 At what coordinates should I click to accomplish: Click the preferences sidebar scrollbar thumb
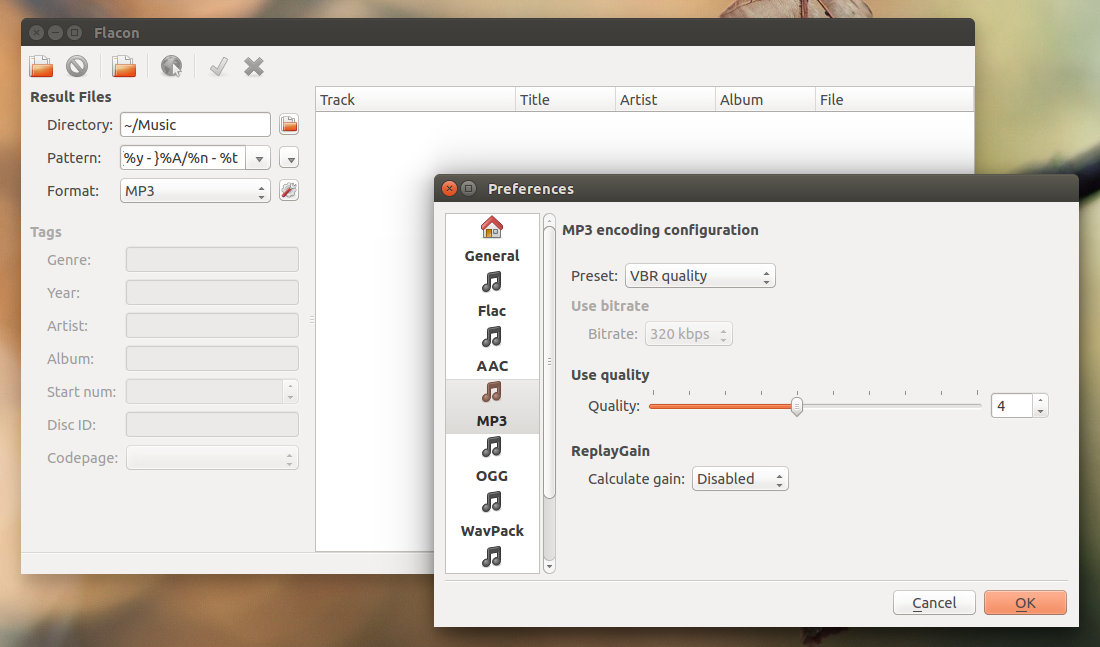click(549, 361)
